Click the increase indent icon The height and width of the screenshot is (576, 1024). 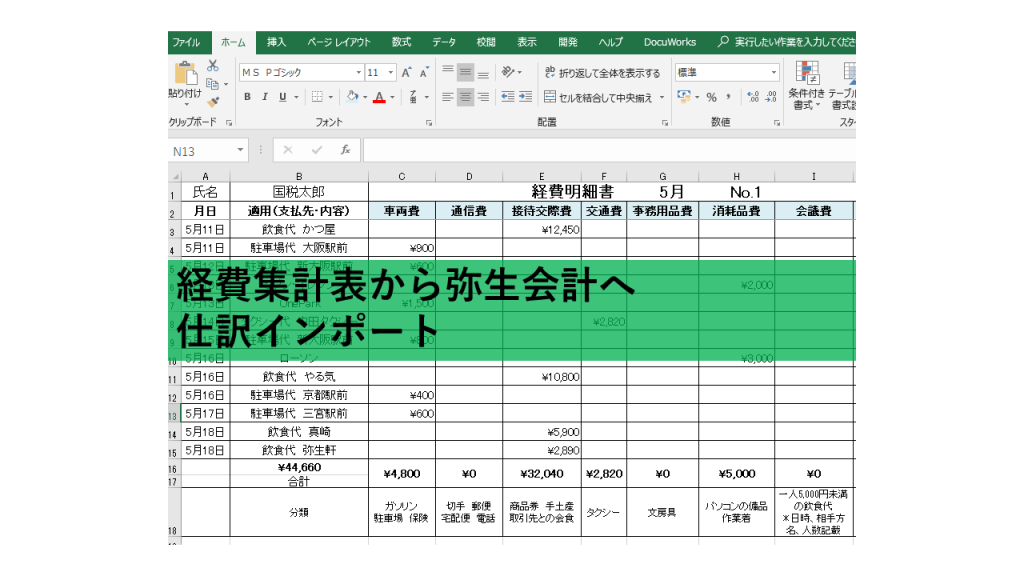click(525, 97)
